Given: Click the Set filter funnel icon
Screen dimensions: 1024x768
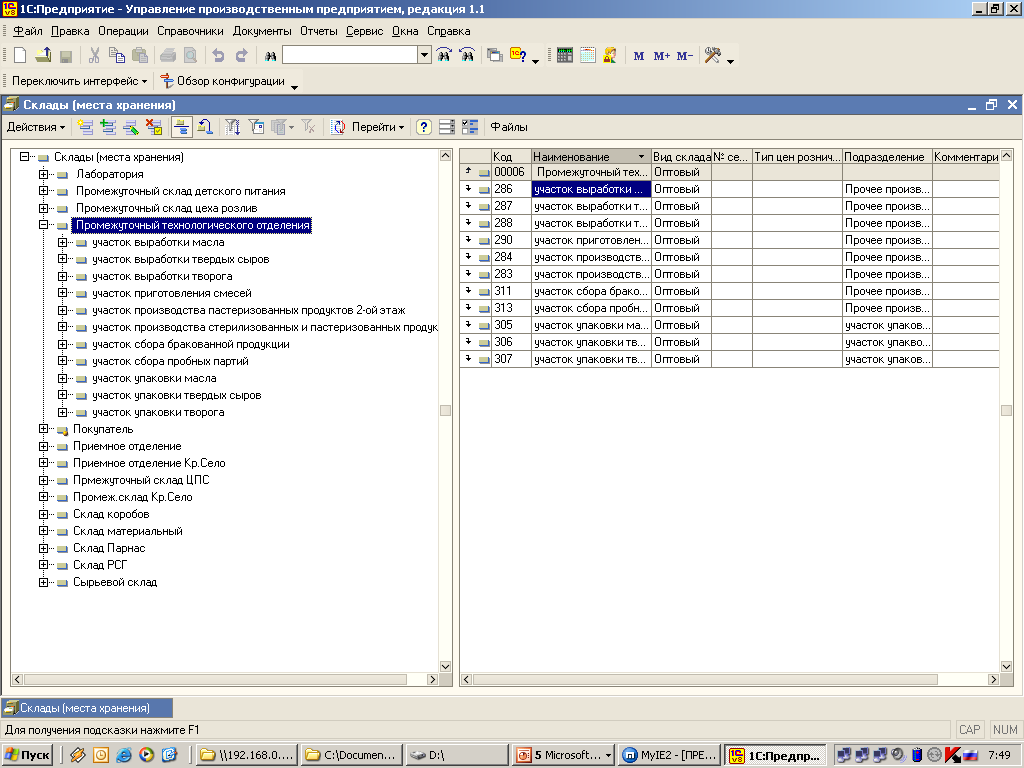Looking at the screenshot, I should (232, 127).
